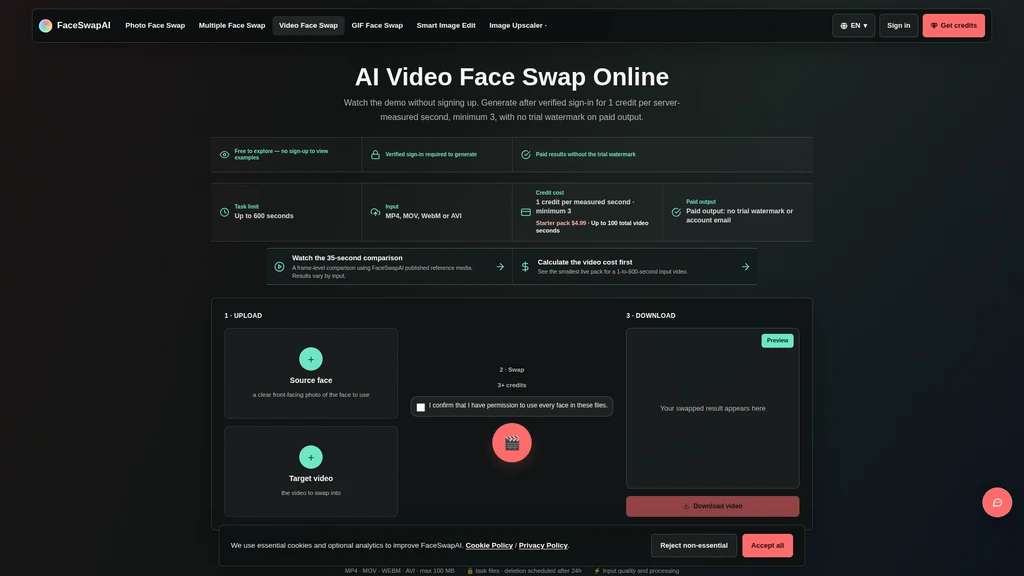Open Smart Image Edit
Screen dimensions: 1024x576
(446, 25)
